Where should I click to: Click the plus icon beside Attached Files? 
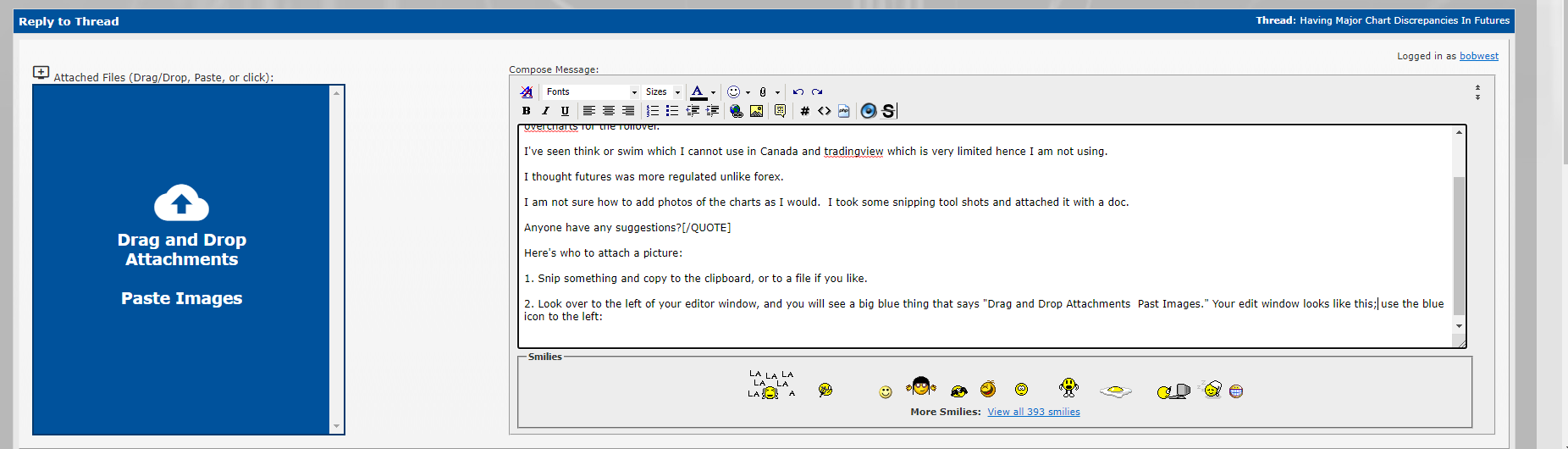[41, 72]
